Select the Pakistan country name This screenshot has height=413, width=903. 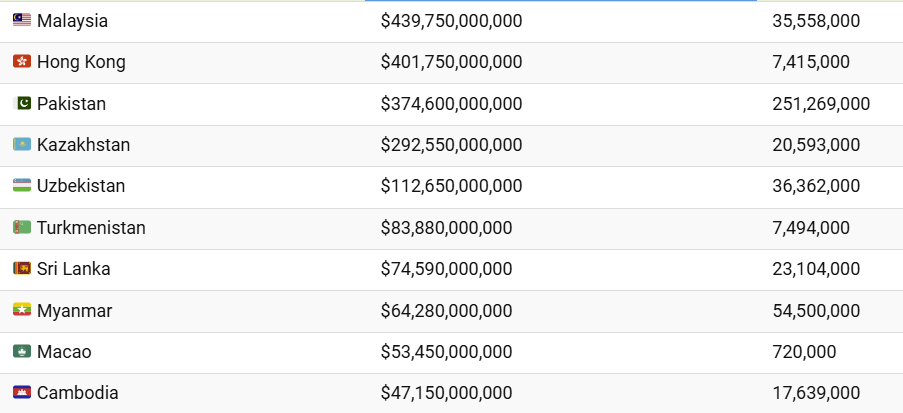pyautogui.click(x=71, y=104)
